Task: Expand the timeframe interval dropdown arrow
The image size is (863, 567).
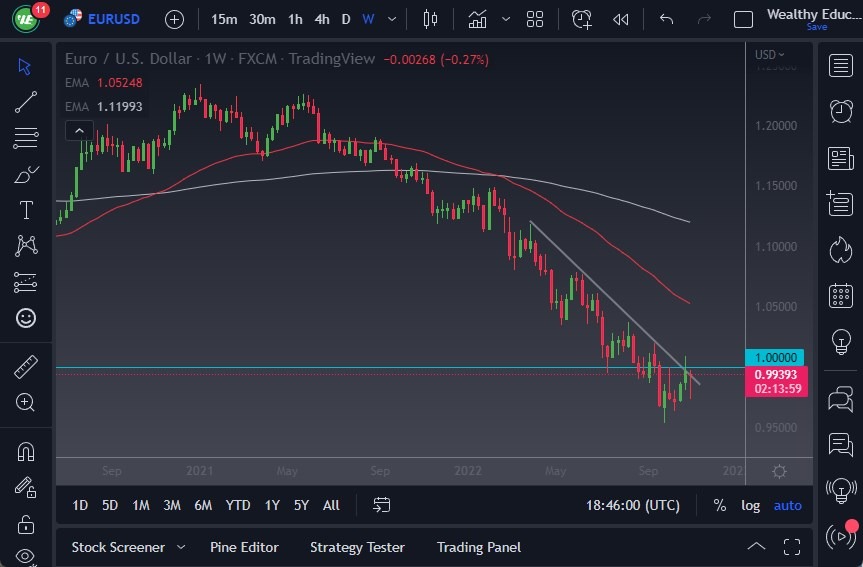Action: (x=392, y=19)
